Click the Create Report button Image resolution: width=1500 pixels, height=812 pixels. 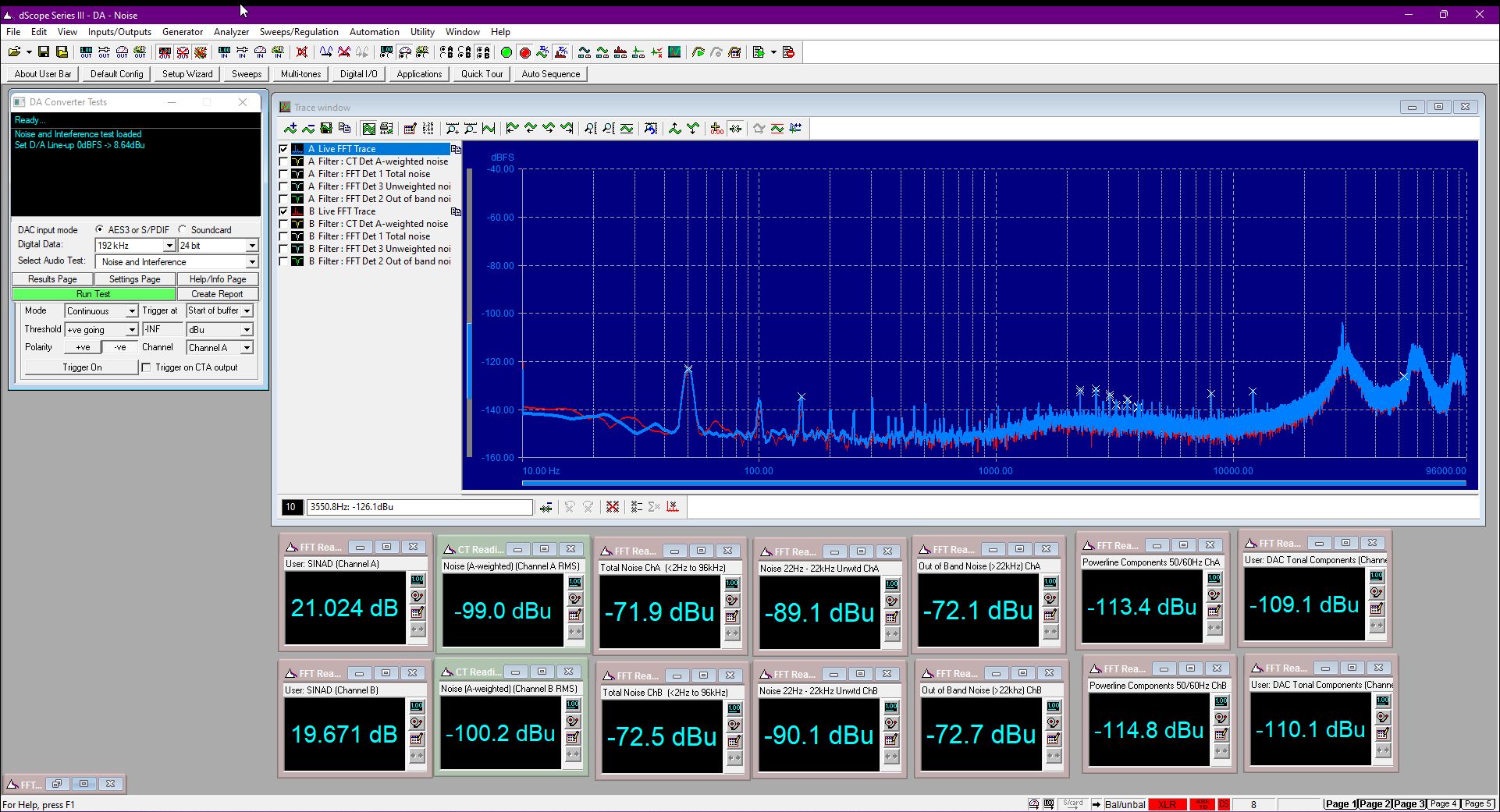217,294
